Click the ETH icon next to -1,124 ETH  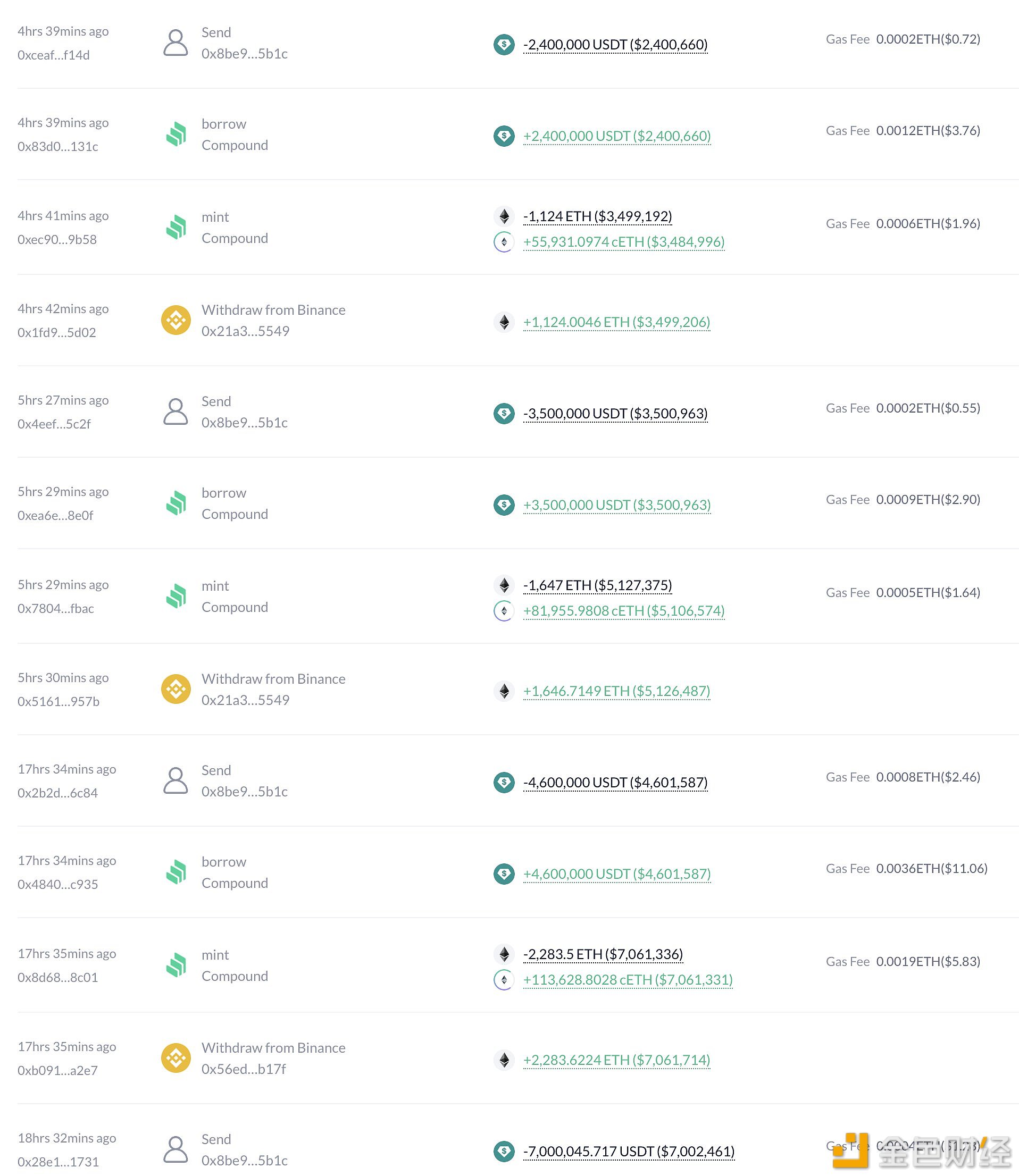pos(504,216)
